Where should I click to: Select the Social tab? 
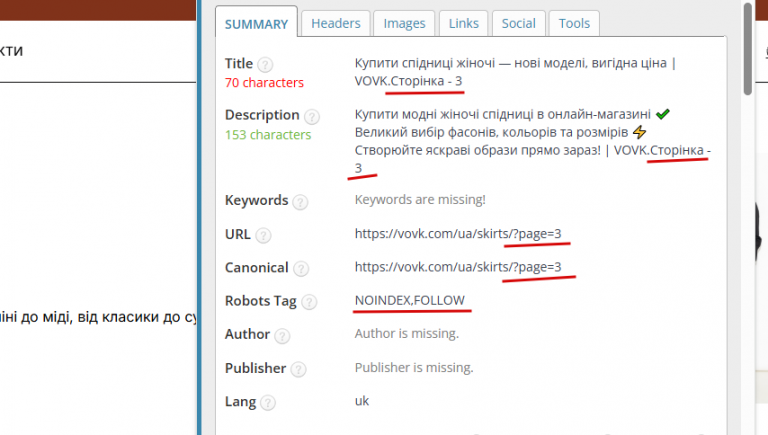pos(518,24)
